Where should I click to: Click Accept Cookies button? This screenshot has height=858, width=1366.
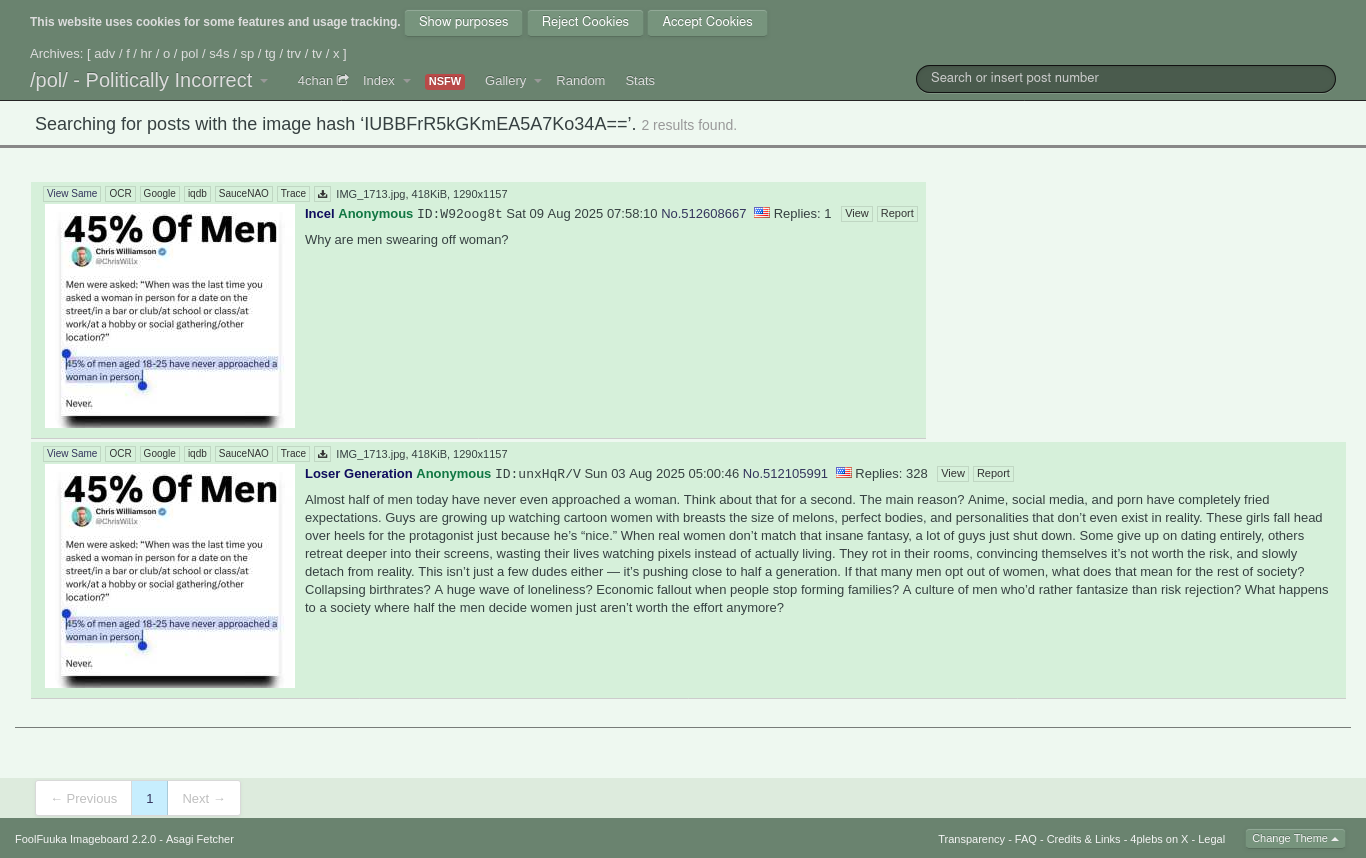click(x=707, y=22)
